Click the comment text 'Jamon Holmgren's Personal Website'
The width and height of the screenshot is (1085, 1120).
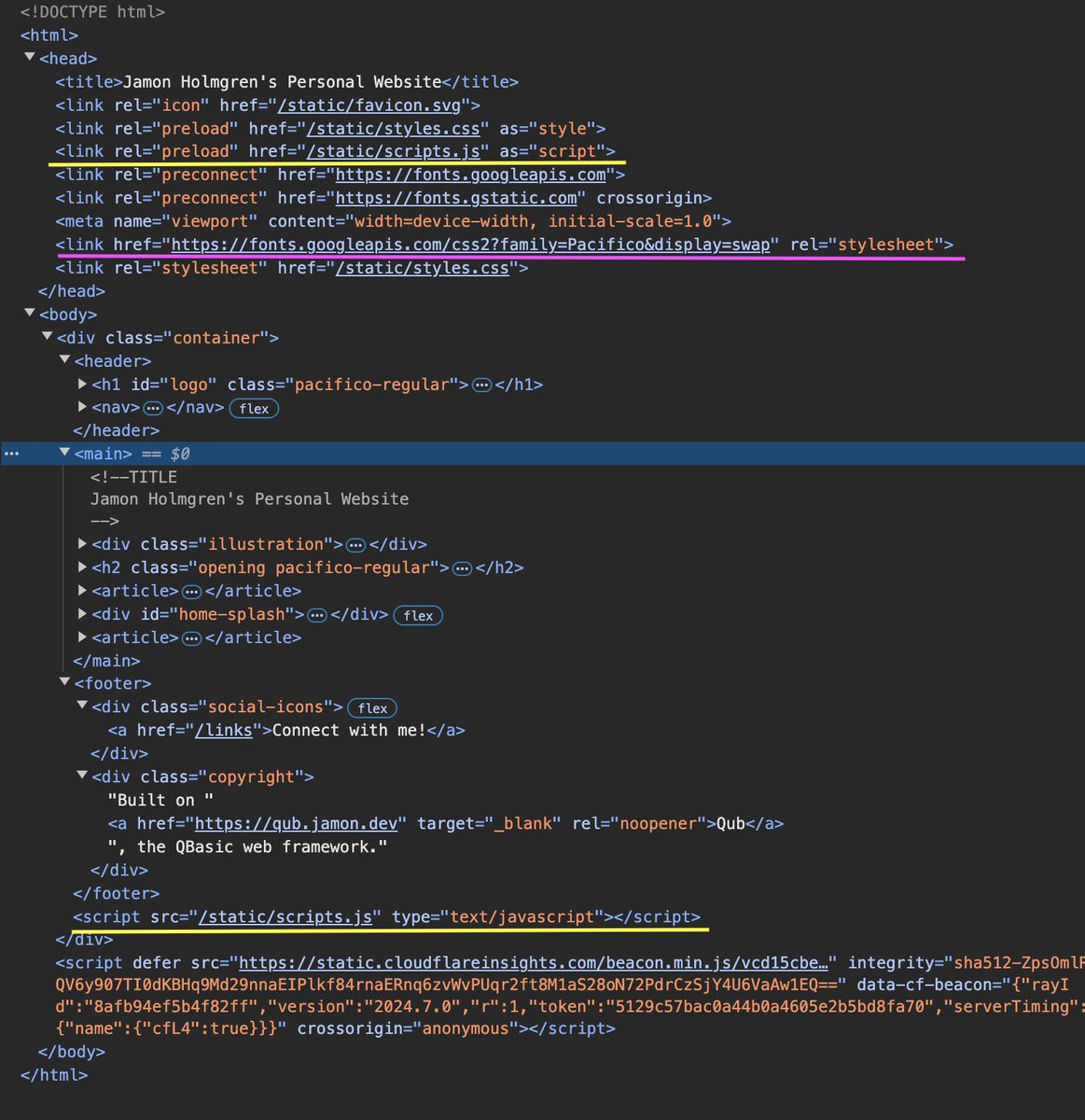(x=249, y=499)
